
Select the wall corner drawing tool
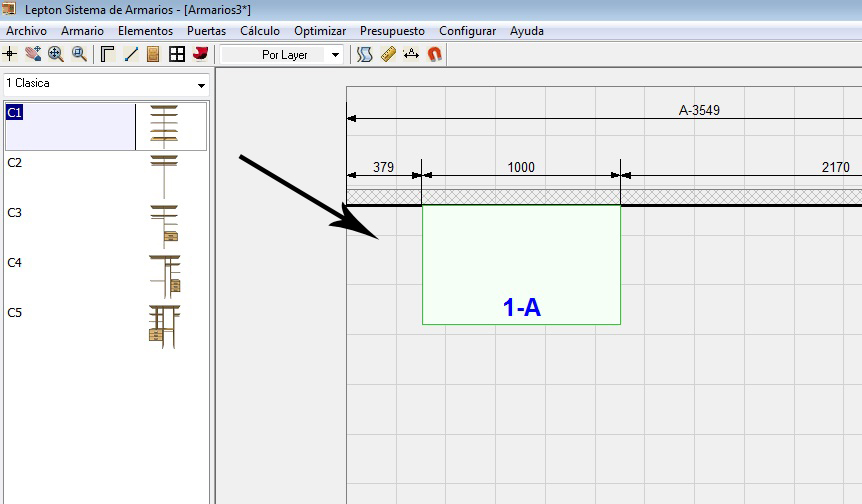point(107,54)
